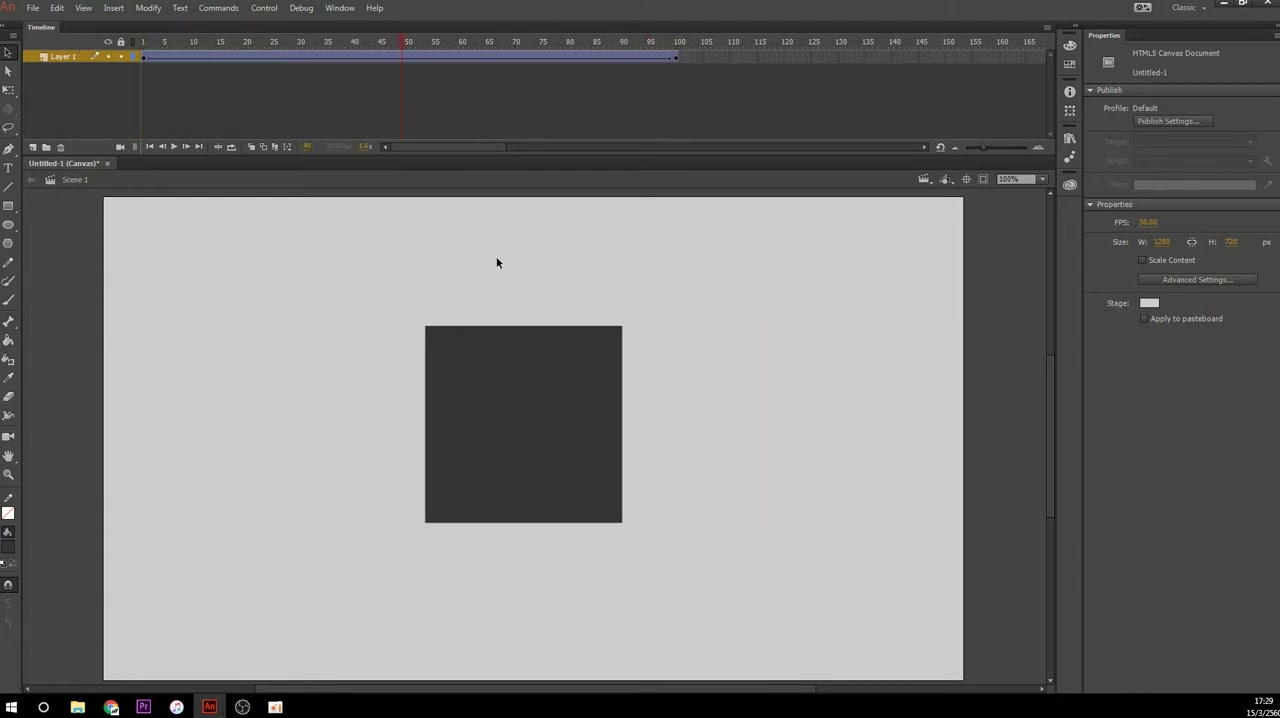Select the Oval tool
The width and height of the screenshot is (1280, 718).
(8, 224)
